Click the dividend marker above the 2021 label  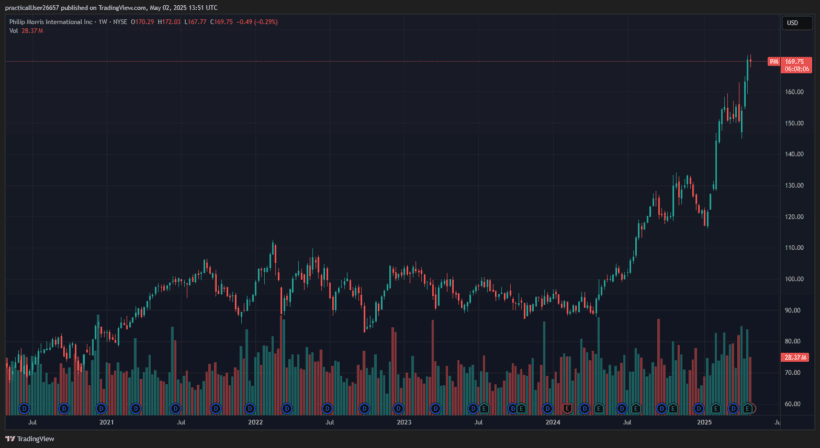tap(100, 408)
